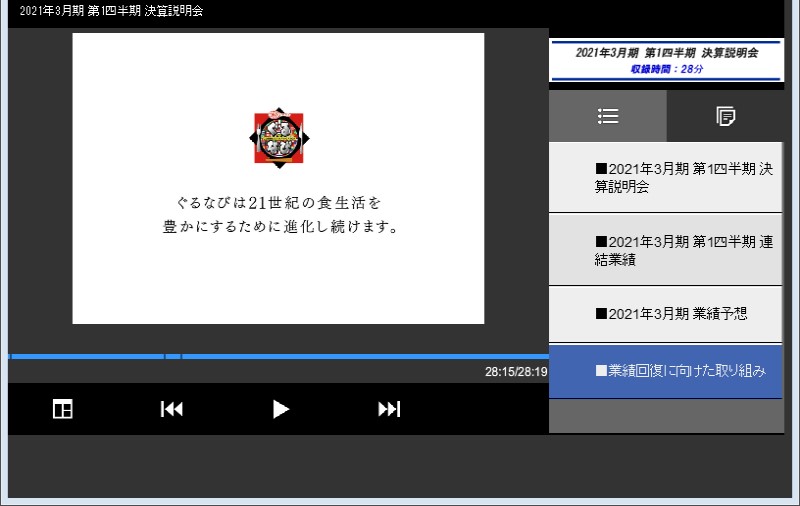Click the slide text 豊かにするために進化し続けます。

click(280, 226)
